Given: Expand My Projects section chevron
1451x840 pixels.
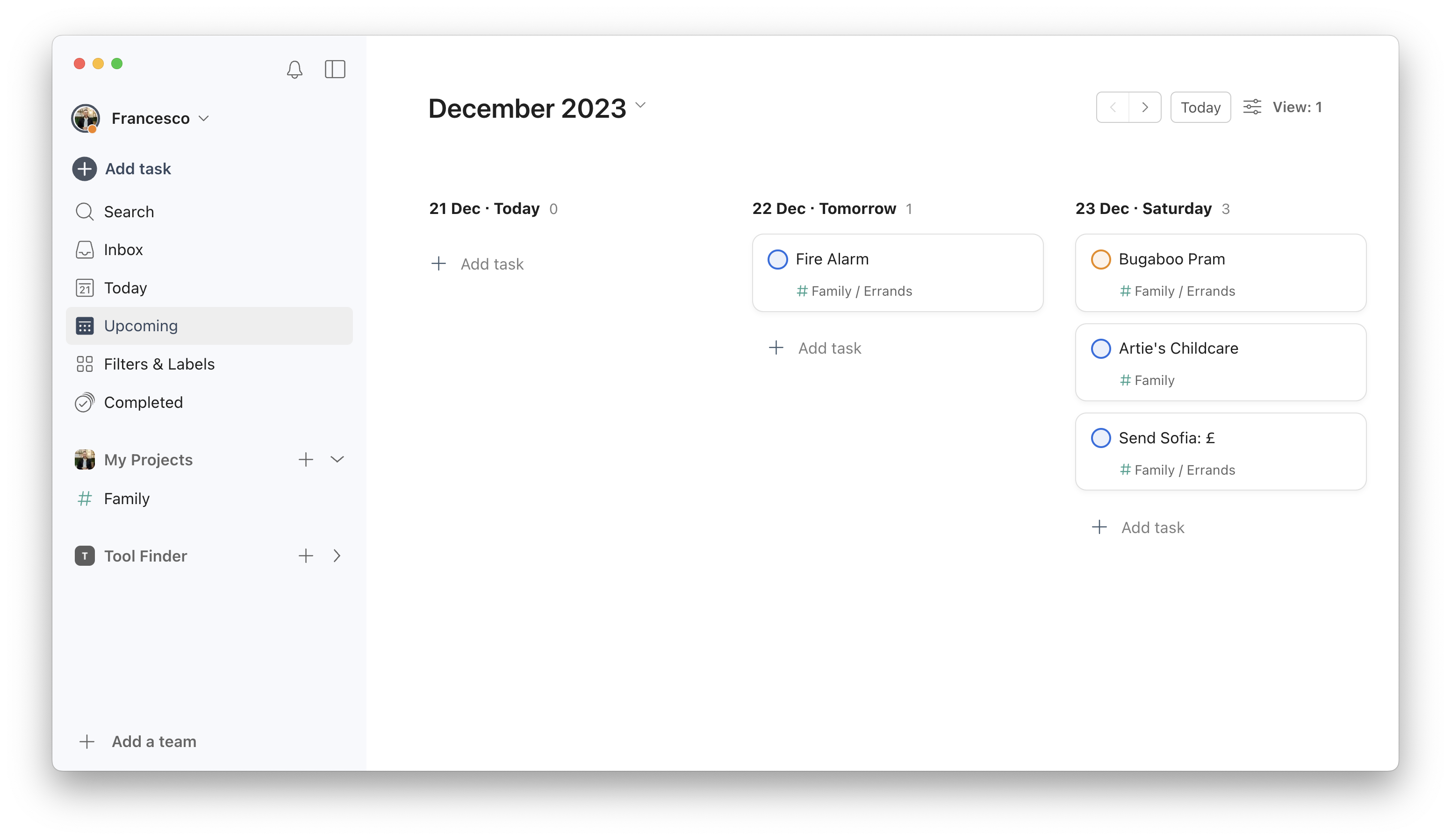Looking at the screenshot, I should (x=337, y=458).
